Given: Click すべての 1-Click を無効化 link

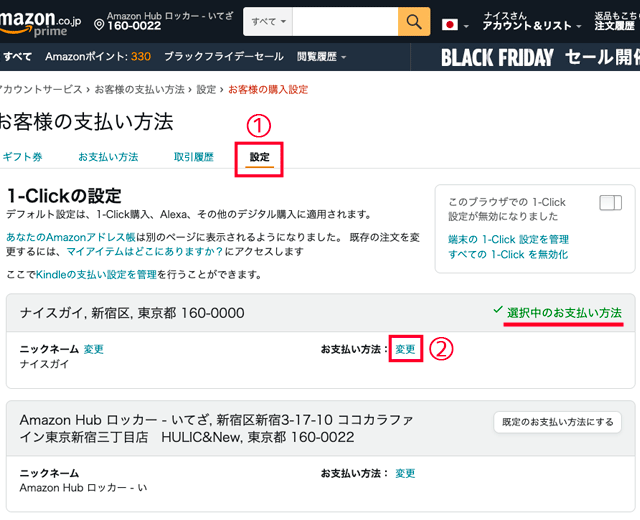Looking at the screenshot, I should [508, 254].
